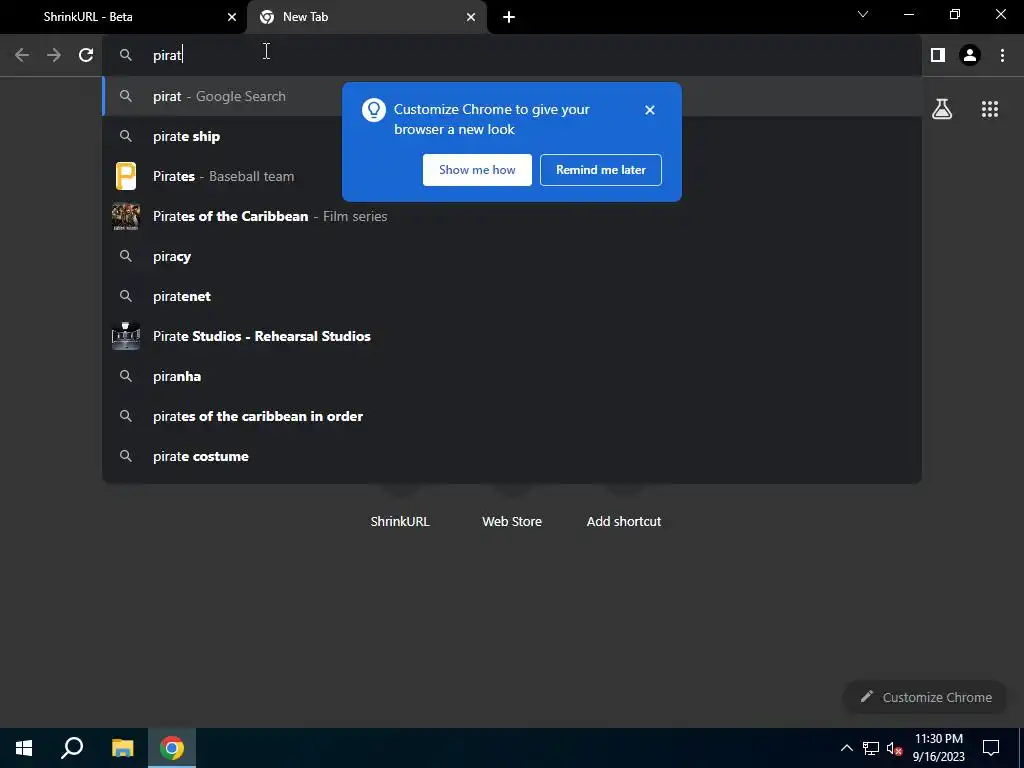This screenshot has width=1024, height=768.
Task: Click the search icon beside 'pirate costume'
Action: (x=126, y=456)
